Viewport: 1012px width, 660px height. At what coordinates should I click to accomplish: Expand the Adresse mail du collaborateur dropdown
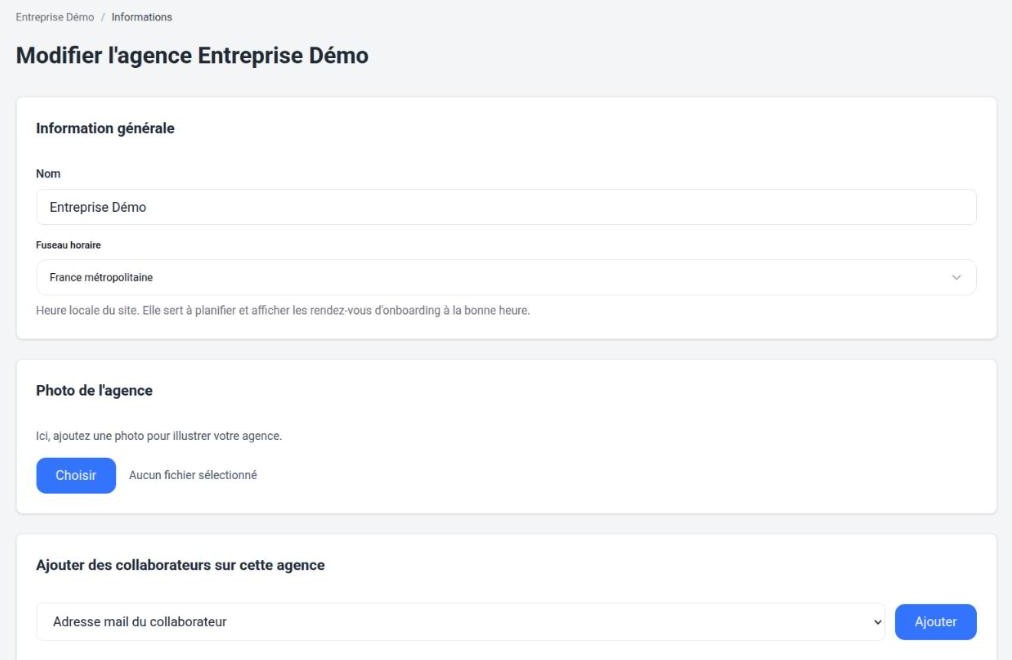tap(460, 622)
